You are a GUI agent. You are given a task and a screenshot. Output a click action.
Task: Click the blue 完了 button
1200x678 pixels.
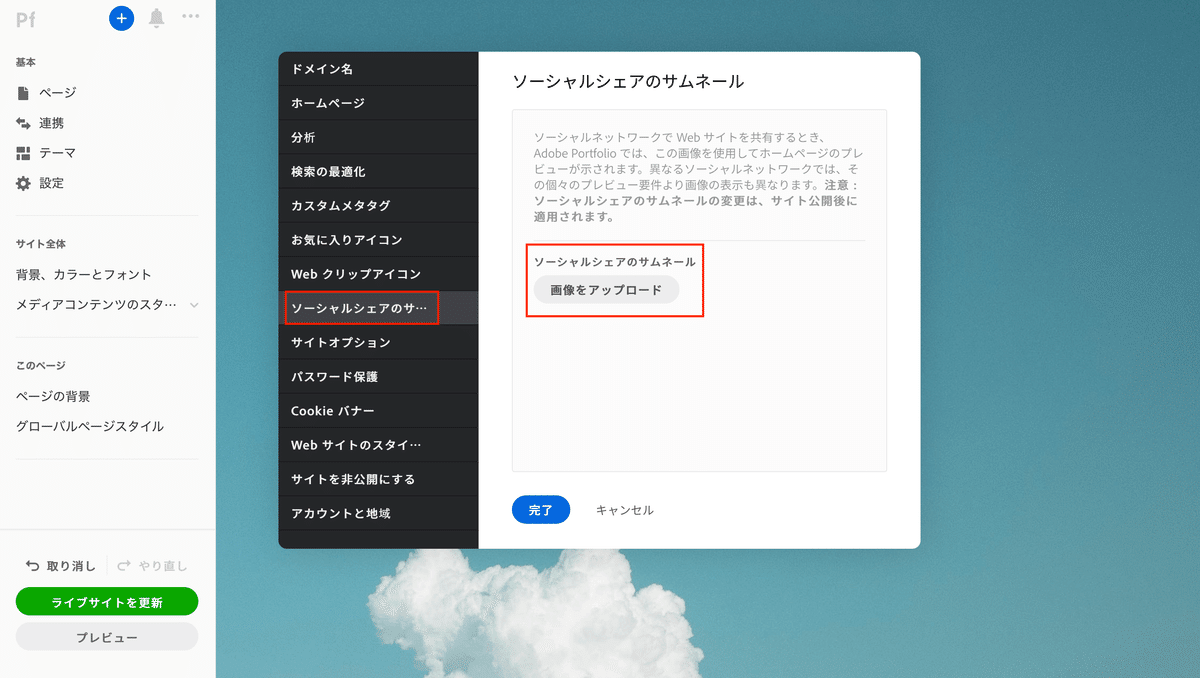tap(541, 510)
